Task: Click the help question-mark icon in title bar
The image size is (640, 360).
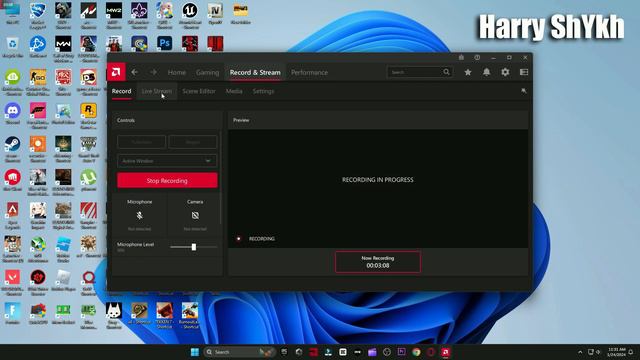Action: (477, 58)
